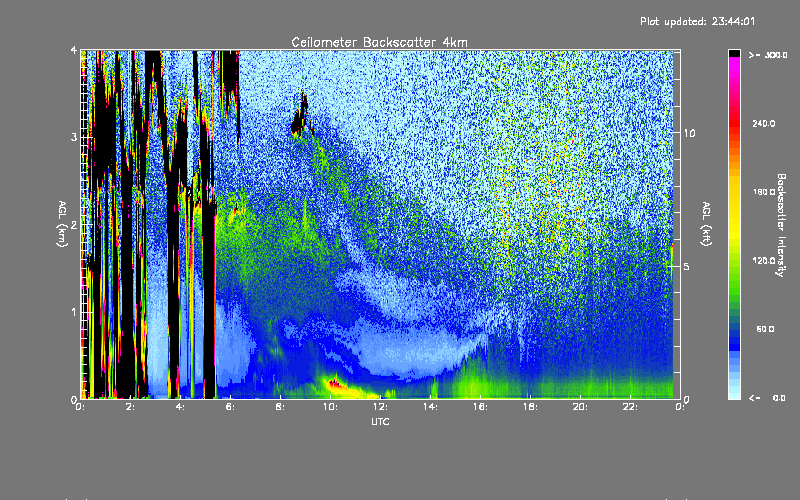Click the '4' km tick on the AGL axis
800x500 pixels.
(x=74, y=51)
